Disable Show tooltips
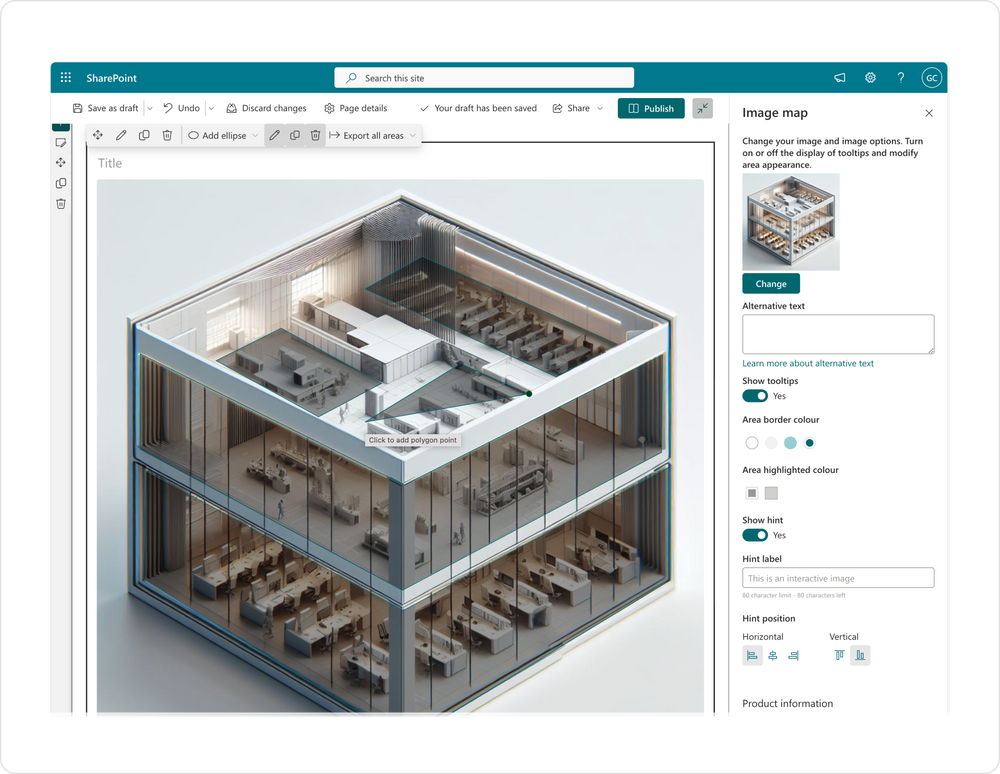This screenshot has height=774, width=1000. (754, 396)
